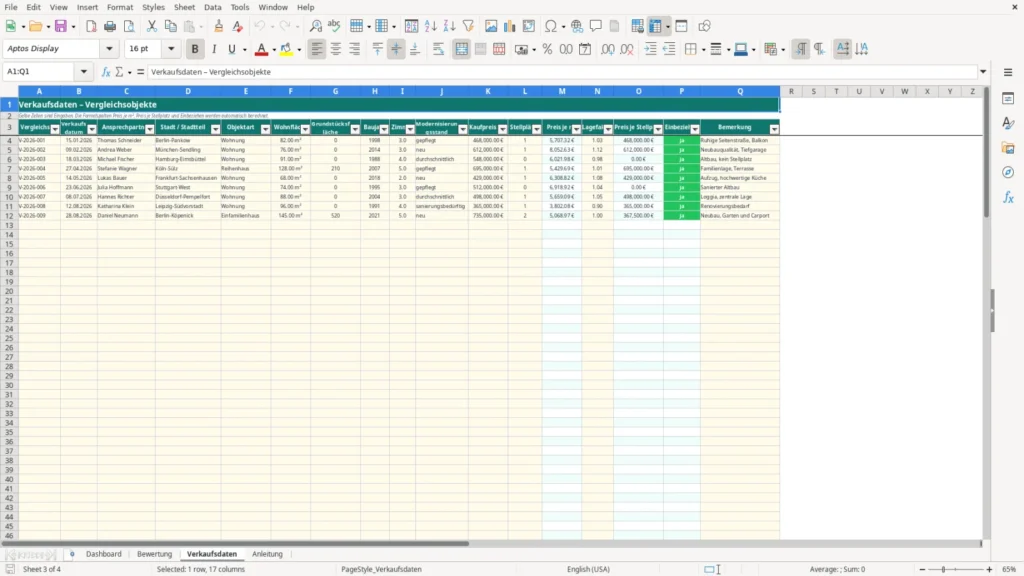
Task: Open the Gallery icon in sidebar
Action: pyautogui.click(x=1008, y=148)
